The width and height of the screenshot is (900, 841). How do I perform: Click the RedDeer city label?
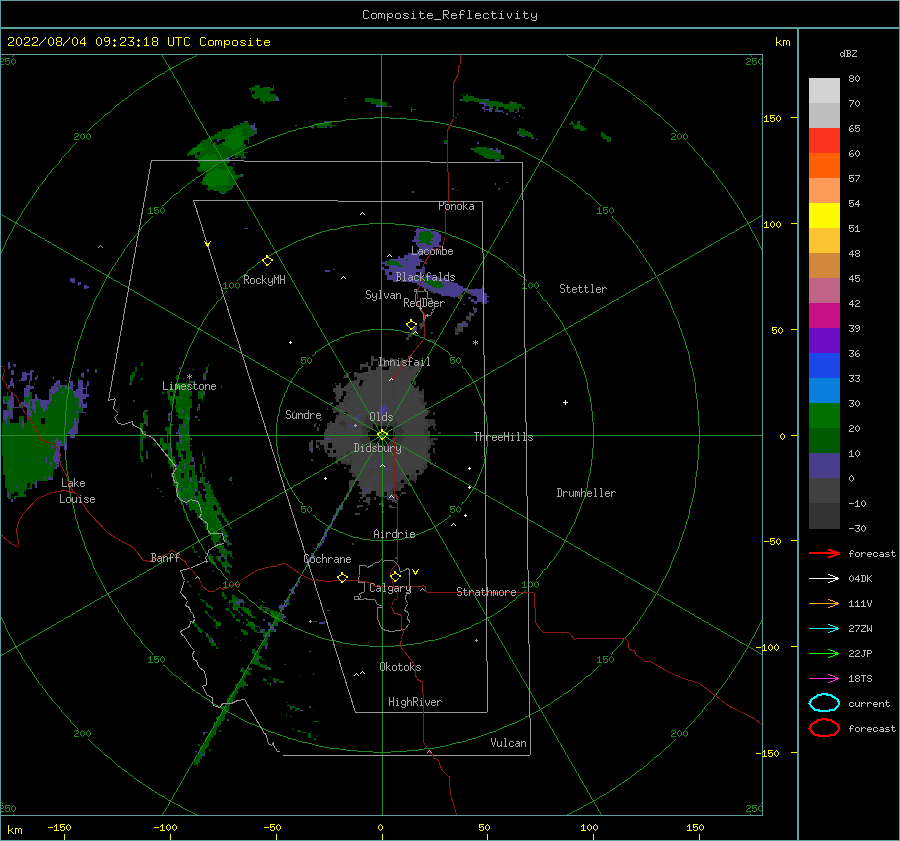click(x=424, y=303)
